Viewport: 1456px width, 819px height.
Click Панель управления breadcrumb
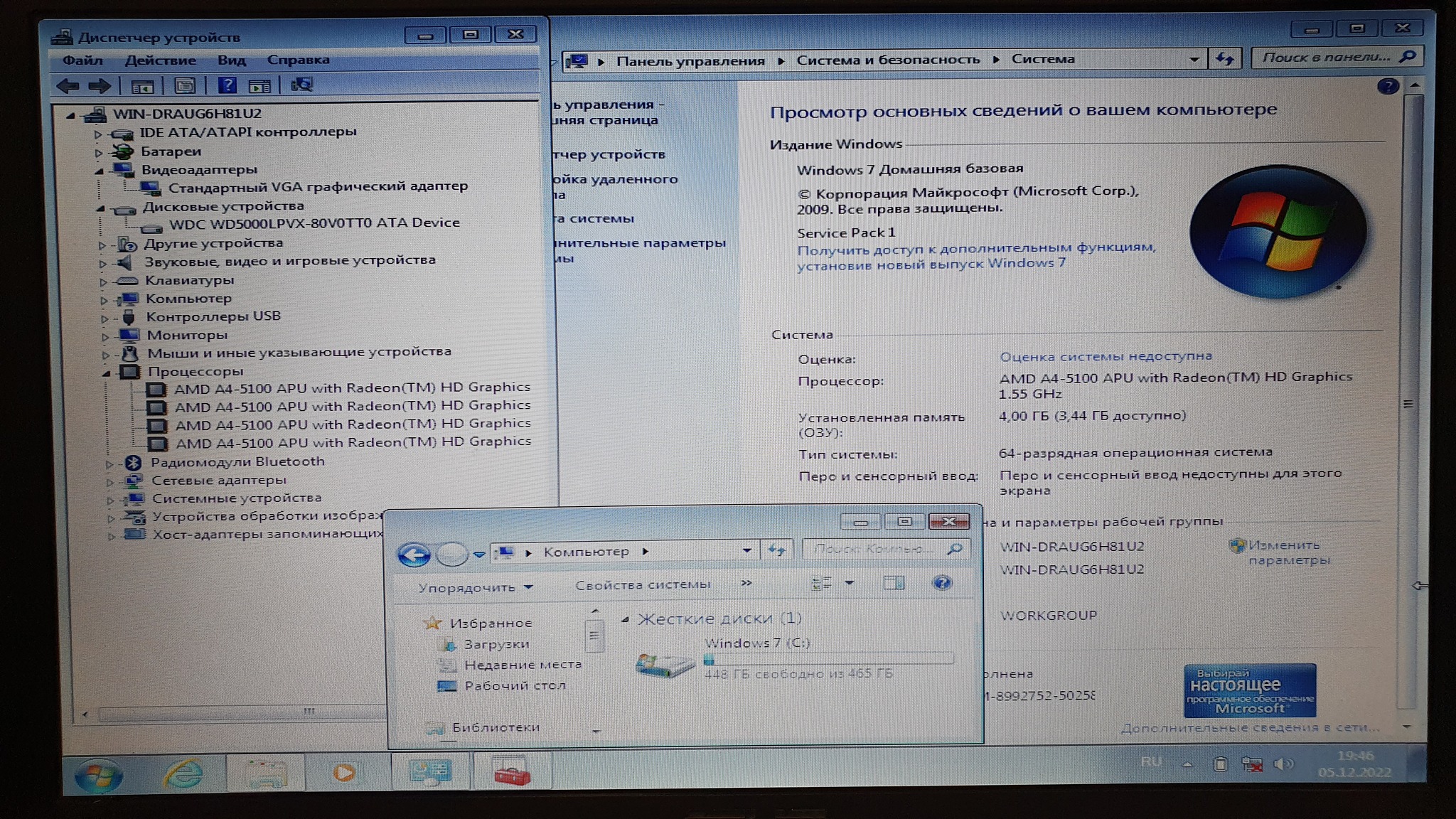[x=690, y=61]
